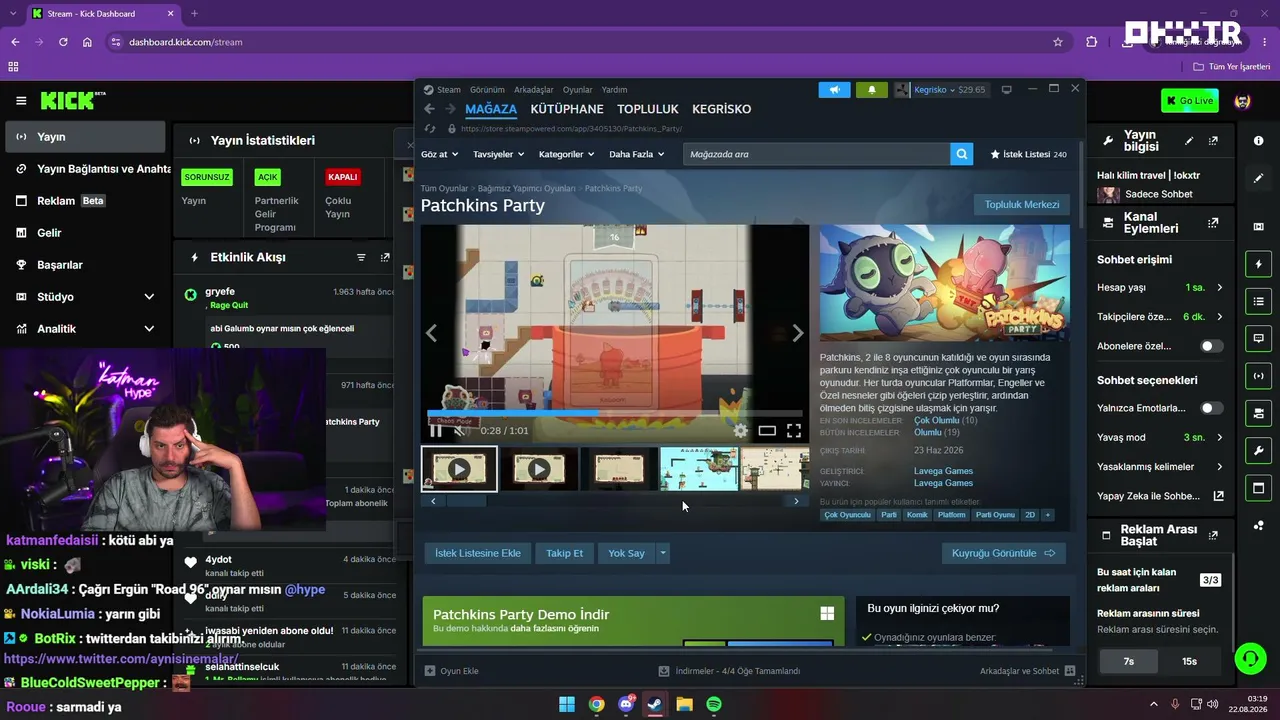Expand Stüdyo in Kick sidebar
The image size is (1280, 720).
[149, 297]
